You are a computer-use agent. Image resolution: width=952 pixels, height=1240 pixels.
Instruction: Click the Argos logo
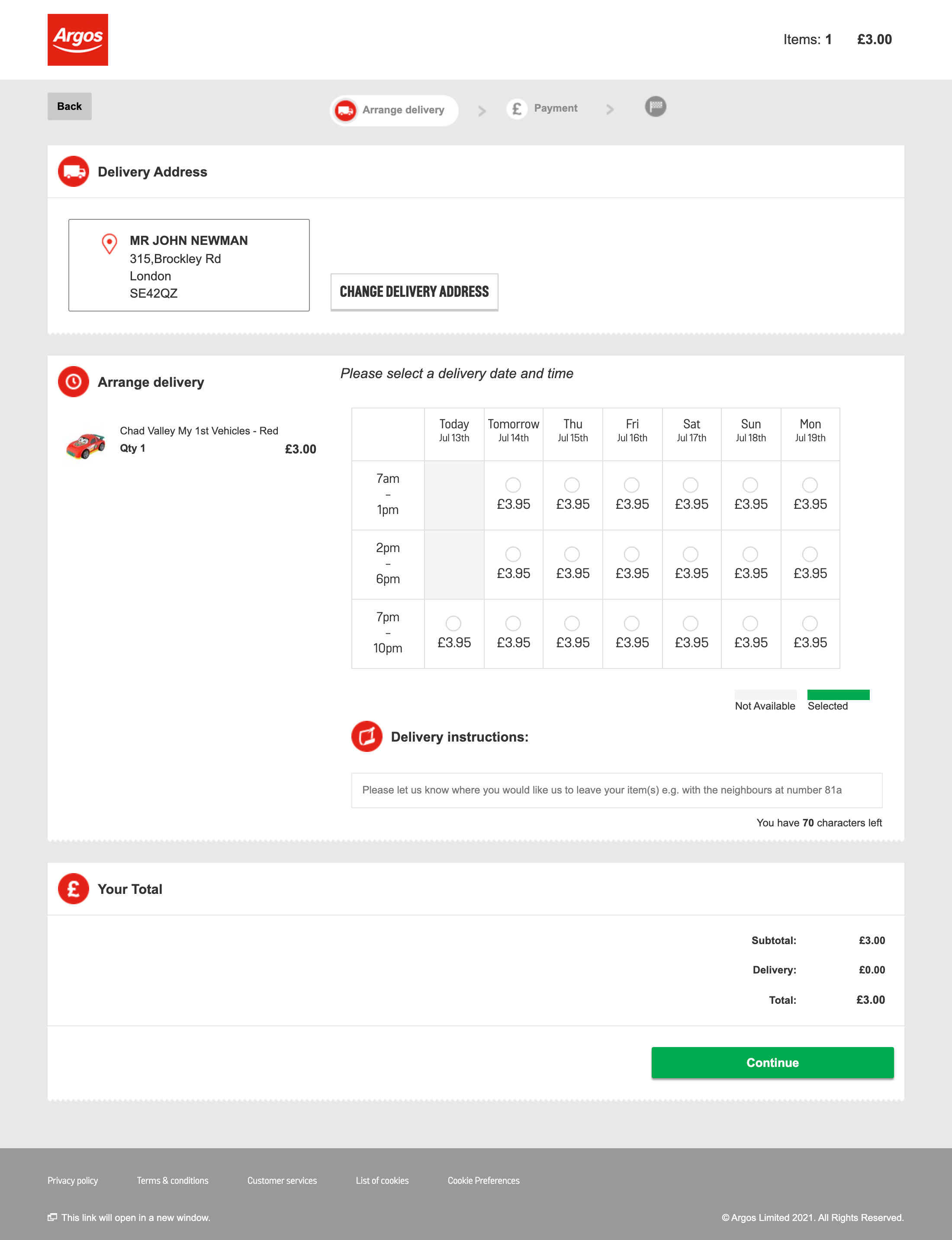click(x=77, y=39)
